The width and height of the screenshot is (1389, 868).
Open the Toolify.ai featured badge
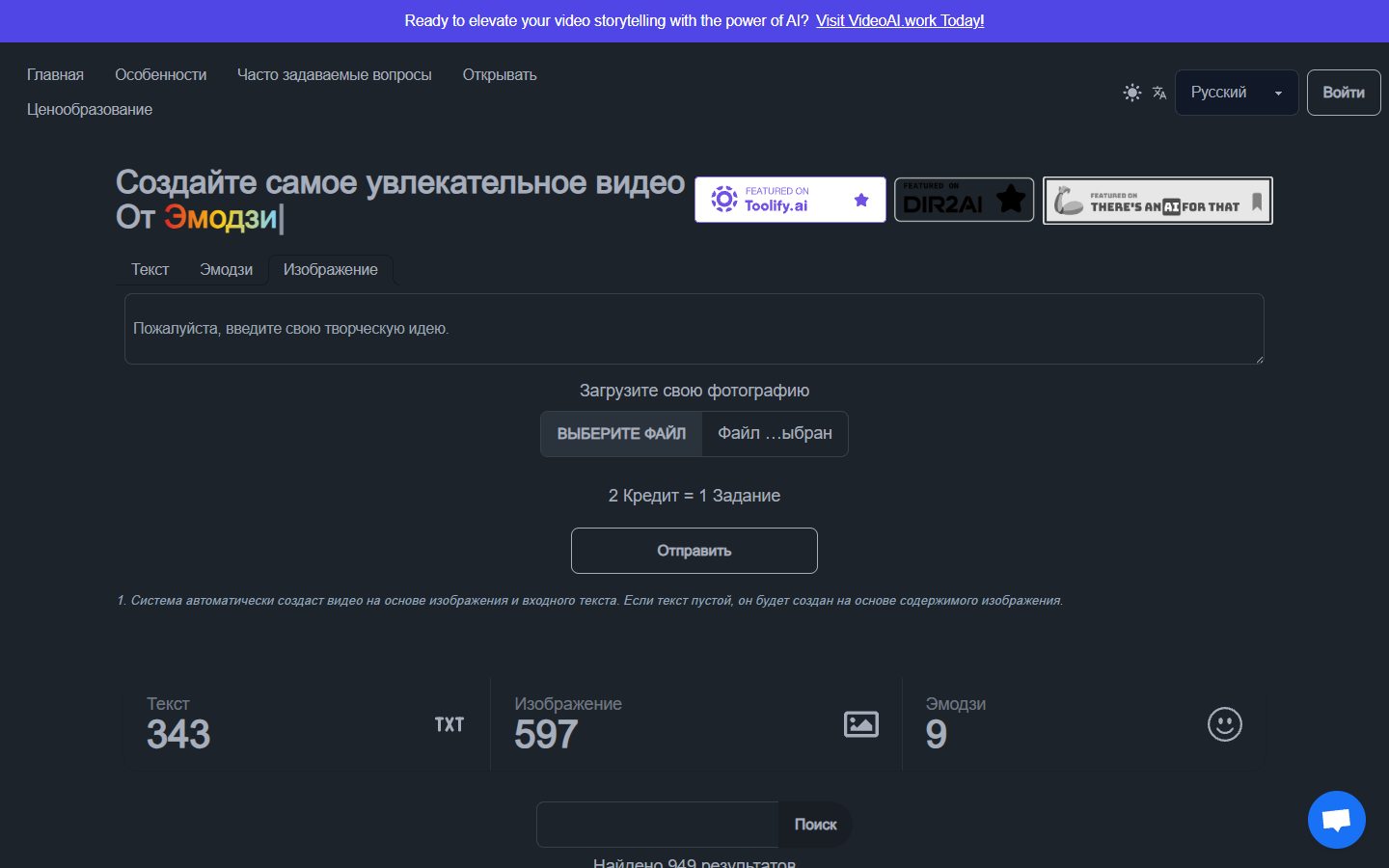pyautogui.click(x=790, y=200)
